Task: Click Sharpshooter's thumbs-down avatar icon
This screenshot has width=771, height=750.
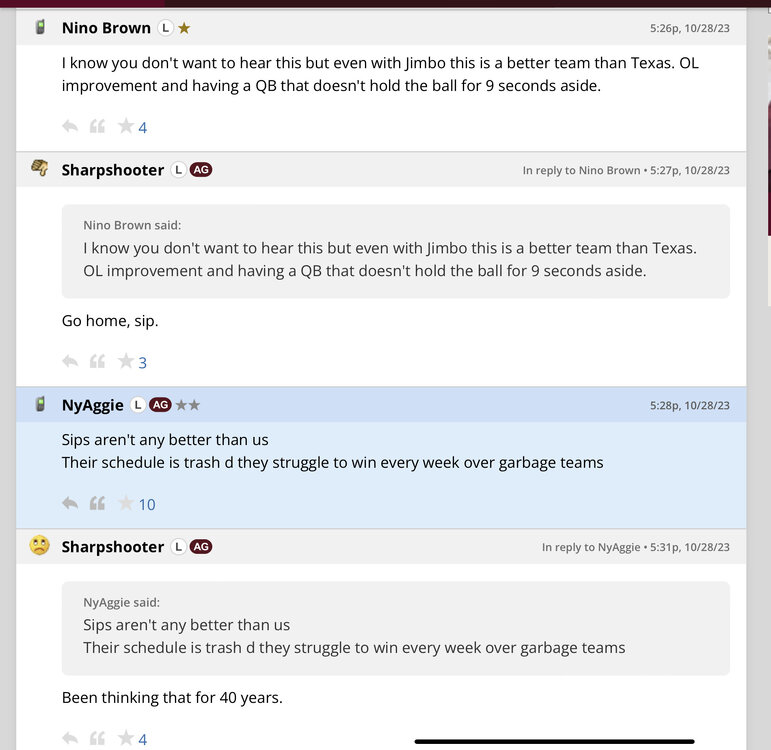Action: coord(40,168)
